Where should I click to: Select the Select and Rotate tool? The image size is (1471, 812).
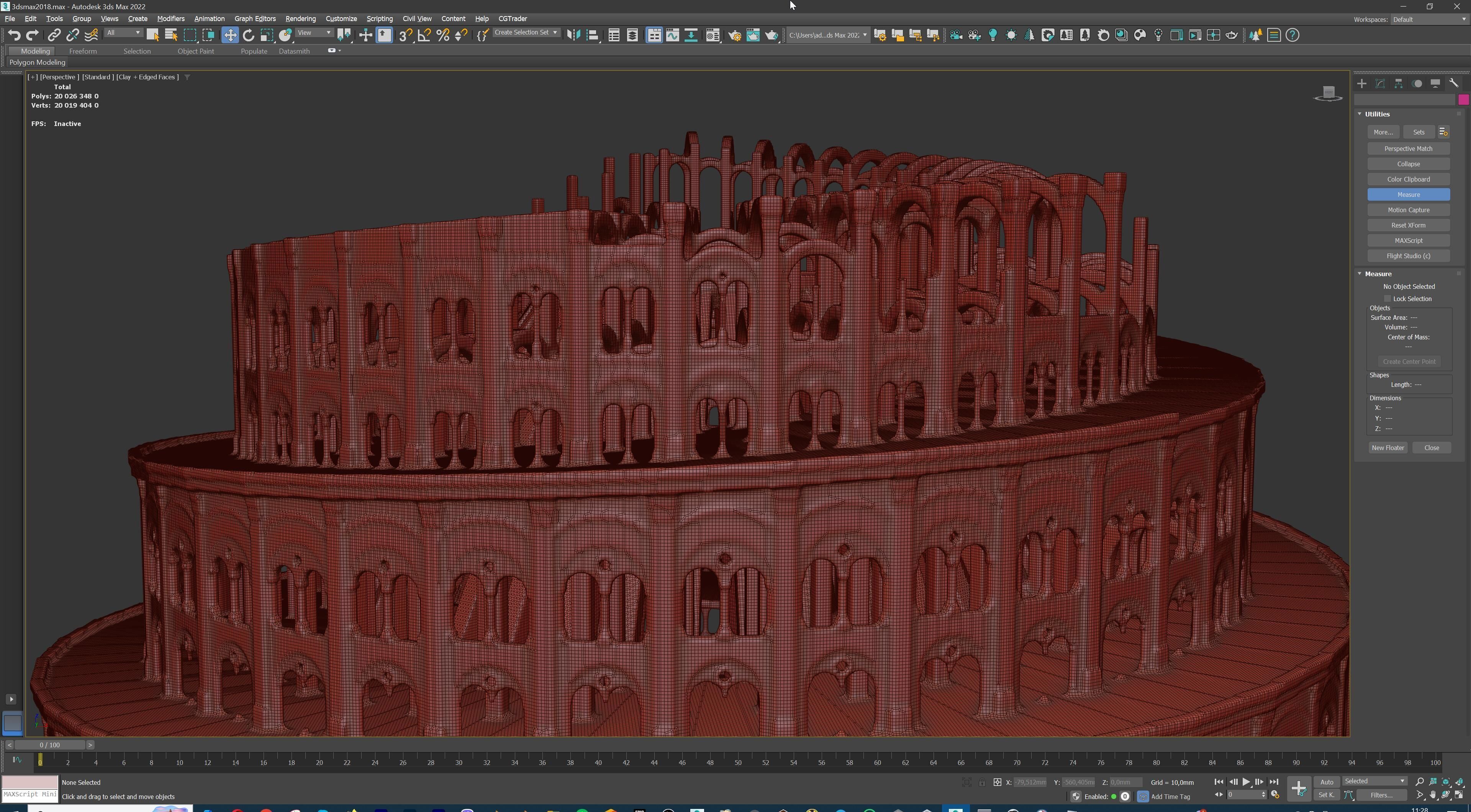[248, 35]
